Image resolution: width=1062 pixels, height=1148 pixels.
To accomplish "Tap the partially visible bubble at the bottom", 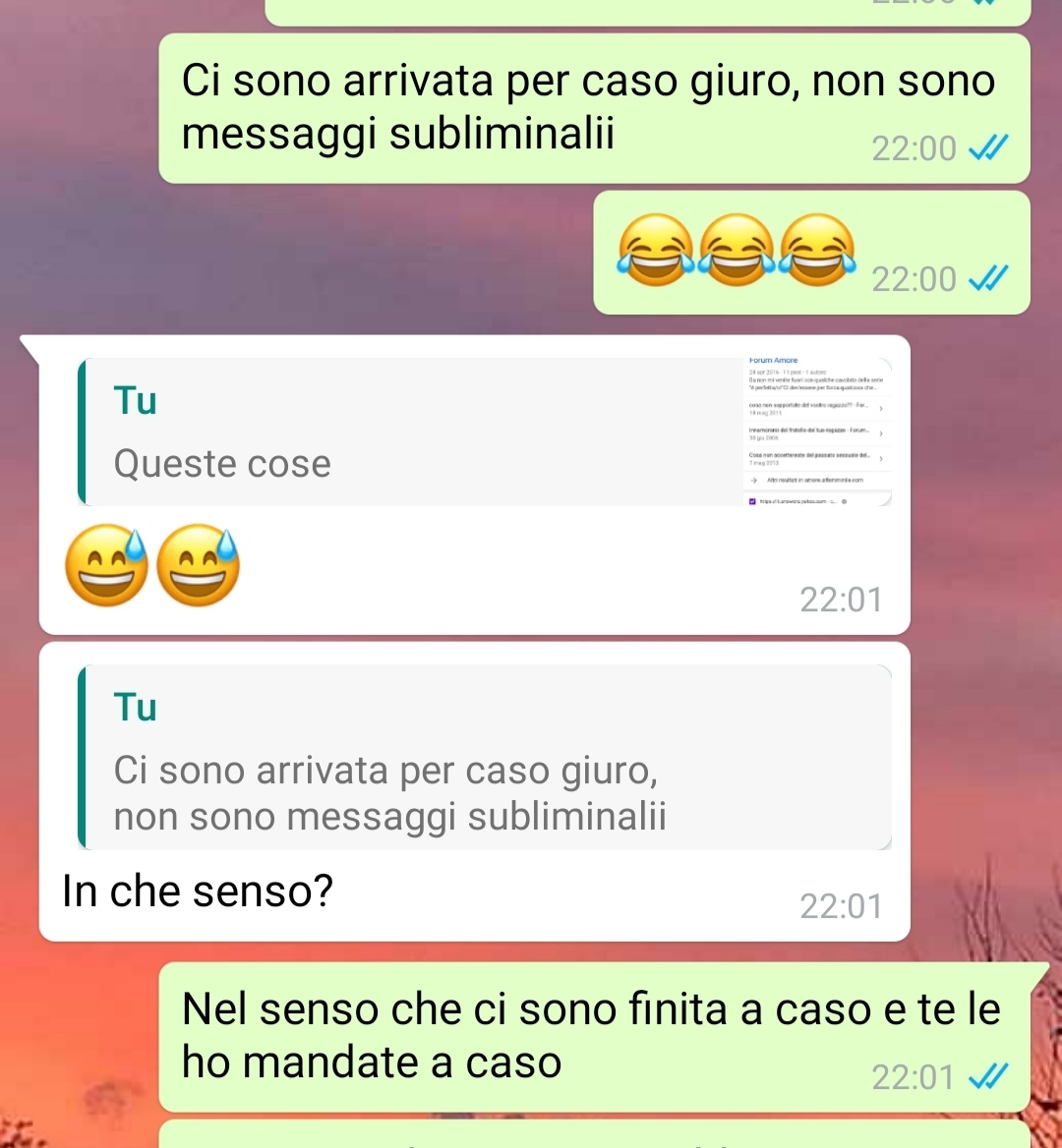I will [595, 1133].
